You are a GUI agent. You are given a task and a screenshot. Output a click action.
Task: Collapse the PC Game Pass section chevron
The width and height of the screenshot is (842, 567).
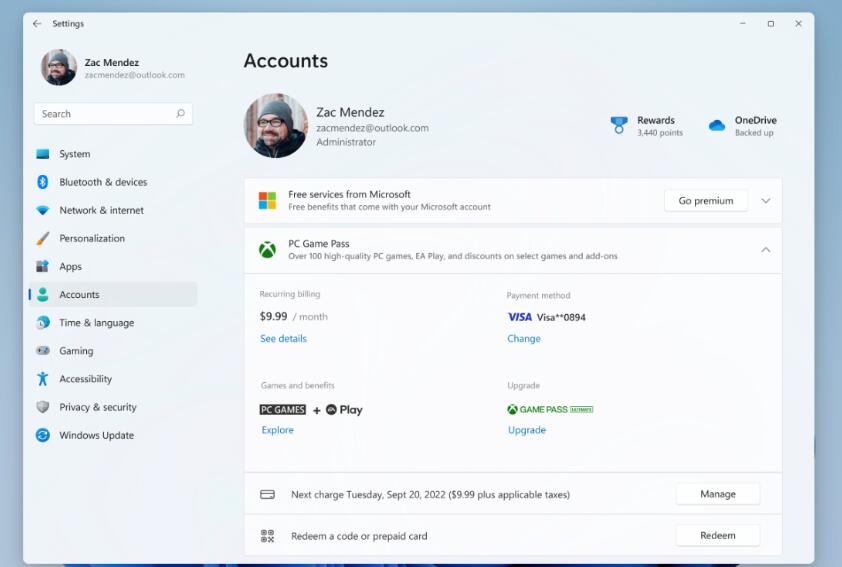[766, 250]
